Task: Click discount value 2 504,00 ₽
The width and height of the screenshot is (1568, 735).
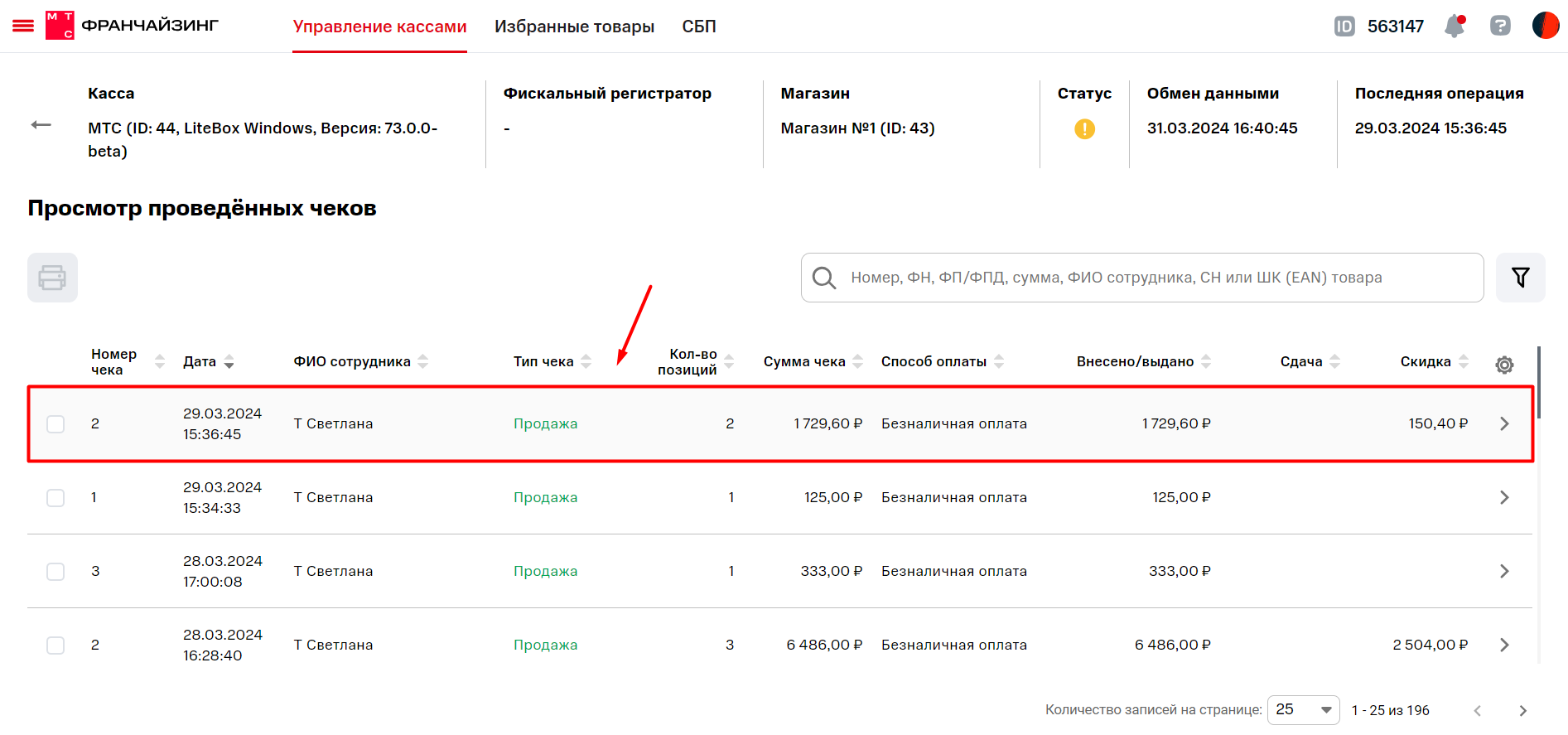Action: click(1430, 645)
